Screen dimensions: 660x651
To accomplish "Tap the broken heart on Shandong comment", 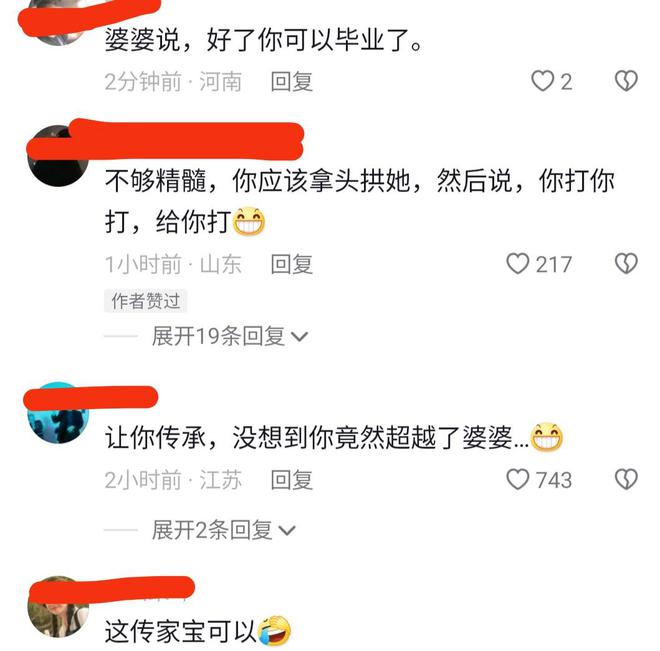I will pyautogui.click(x=626, y=264).
